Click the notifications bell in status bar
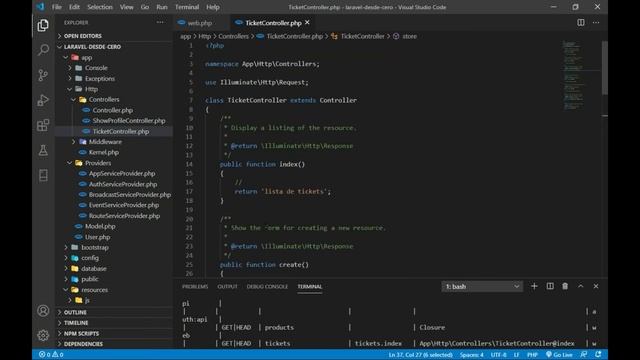This screenshot has height=360, width=640. tap(598, 354)
